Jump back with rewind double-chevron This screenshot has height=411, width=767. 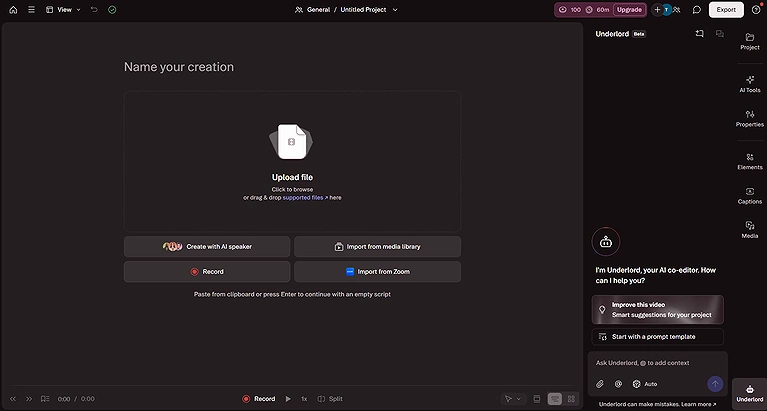[13, 399]
